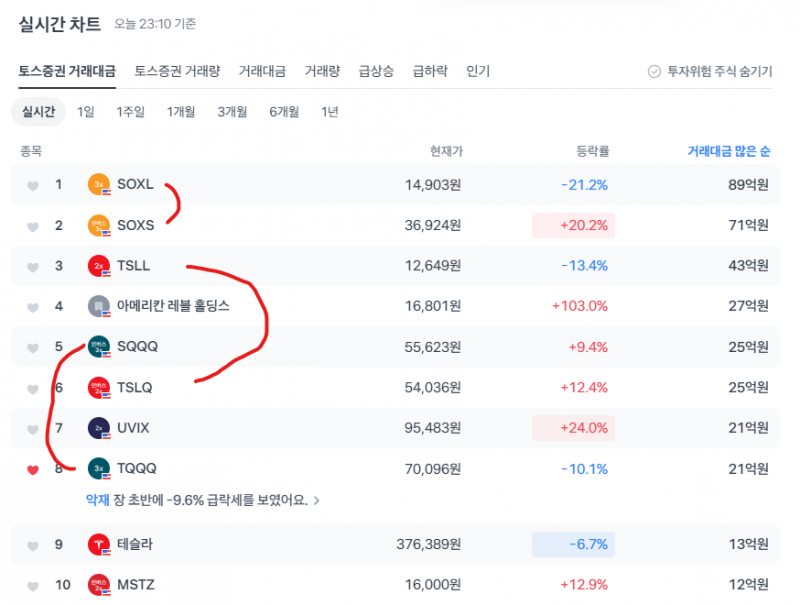This screenshot has height=605, width=800.
Task: Click the 89억원 trading amount
Action: [748, 185]
